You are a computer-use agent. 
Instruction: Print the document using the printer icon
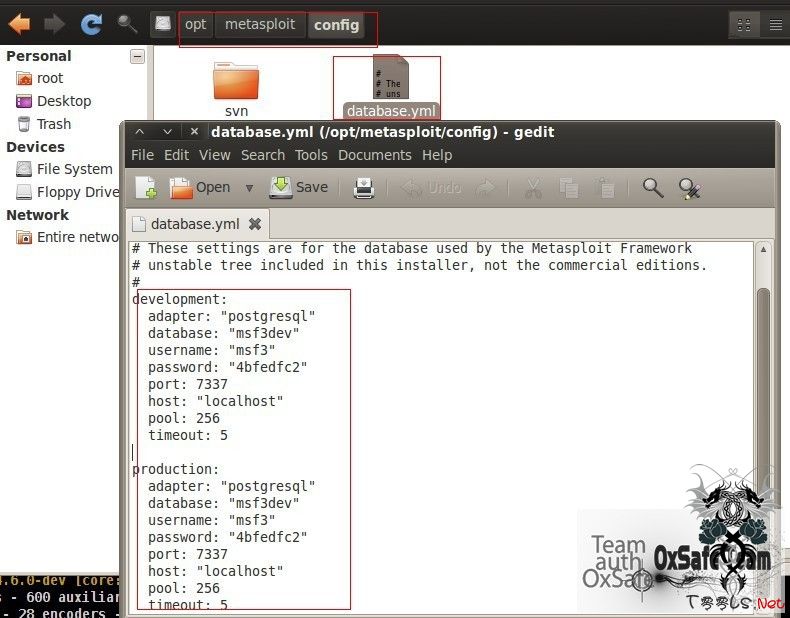coord(363,188)
